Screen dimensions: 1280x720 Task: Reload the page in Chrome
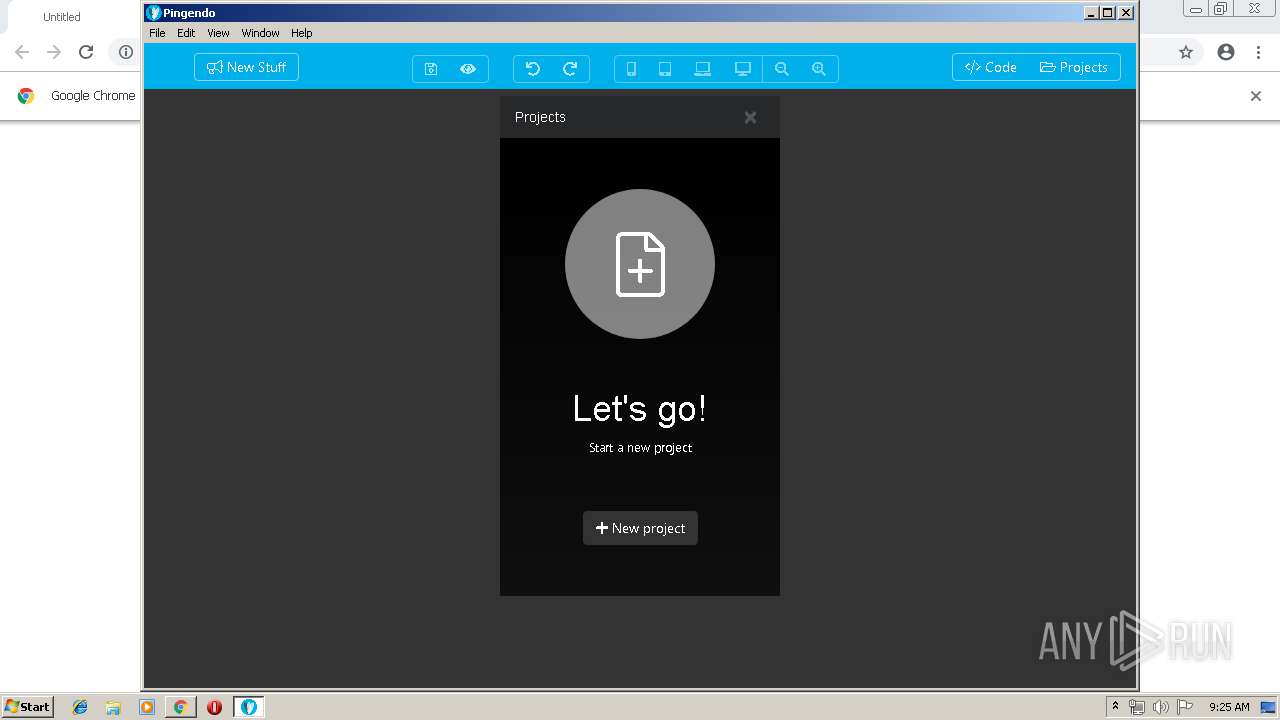pyautogui.click(x=86, y=52)
